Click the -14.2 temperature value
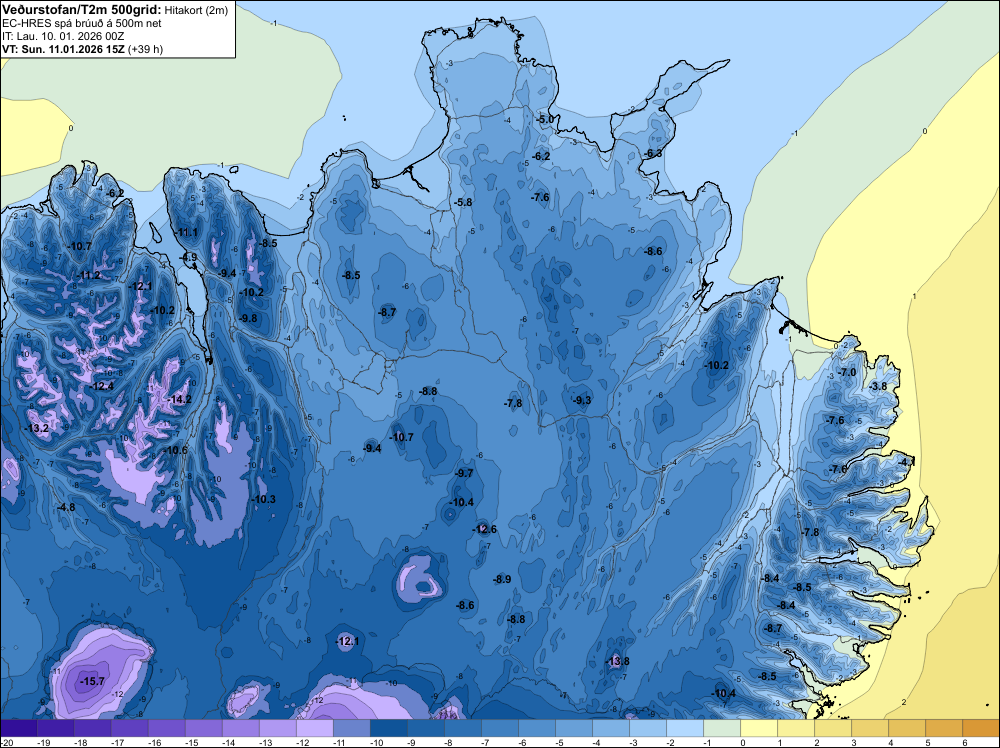This screenshot has width=1000, height=748. pyautogui.click(x=179, y=399)
